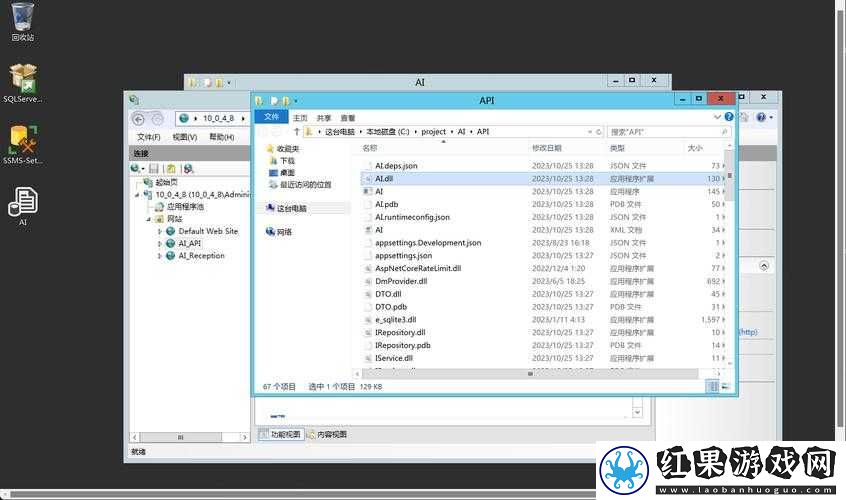This screenshot has height=500, width=846.
Task: Collapse the IIS actions section chevron
Action: coord(764,266)
